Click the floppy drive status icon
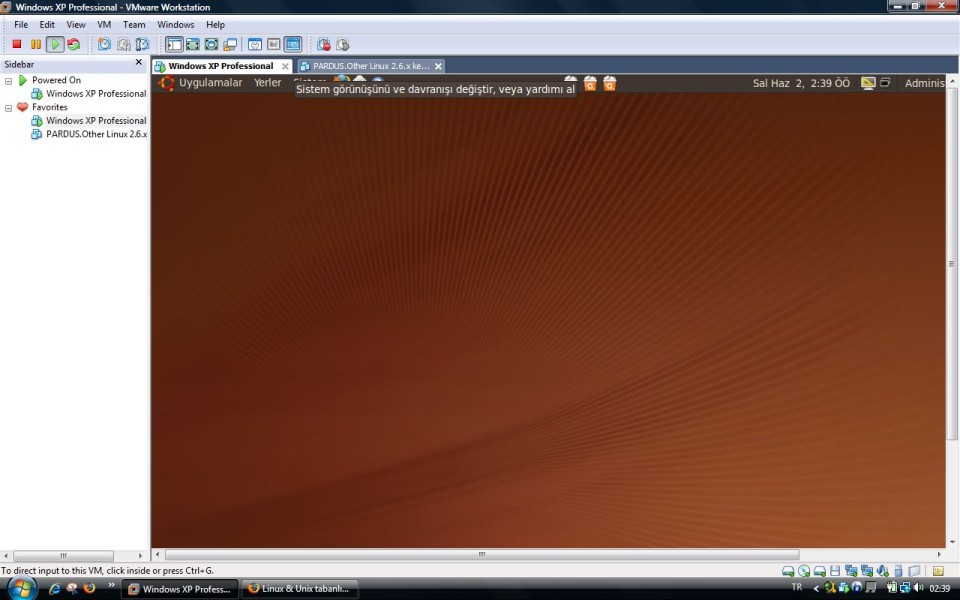 click(x=835, y=571)
